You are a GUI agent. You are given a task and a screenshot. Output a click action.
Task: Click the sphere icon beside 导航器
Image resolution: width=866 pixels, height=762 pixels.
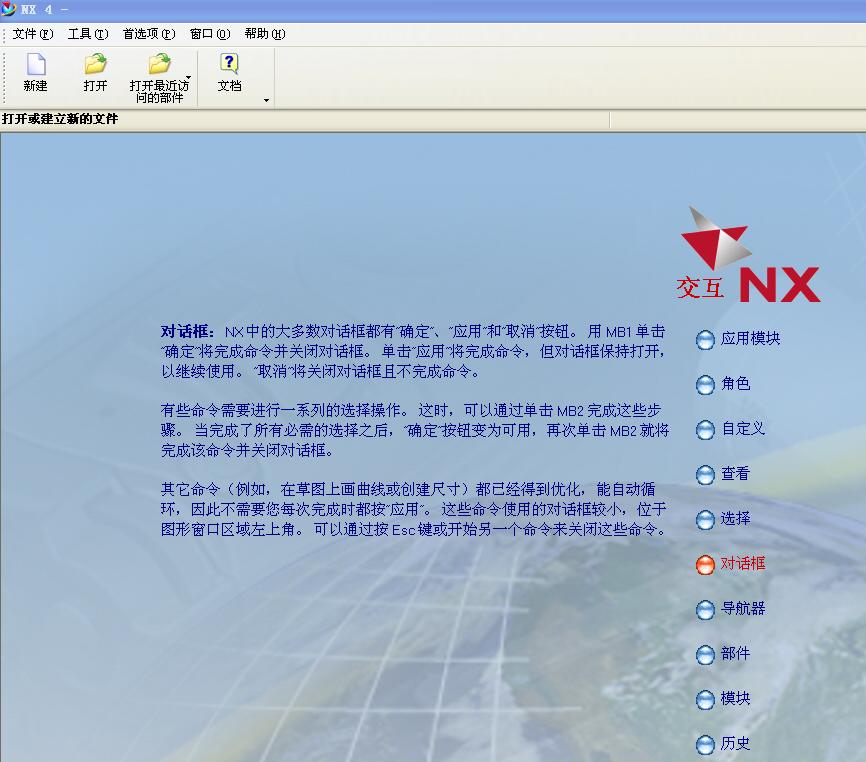click(x=705, y=610)
